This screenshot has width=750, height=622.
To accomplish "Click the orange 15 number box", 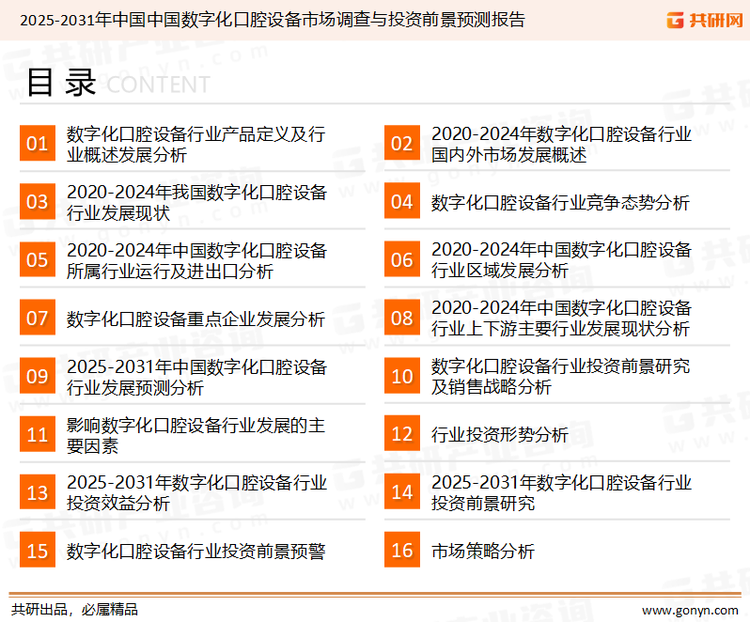I will click(37, 550).
